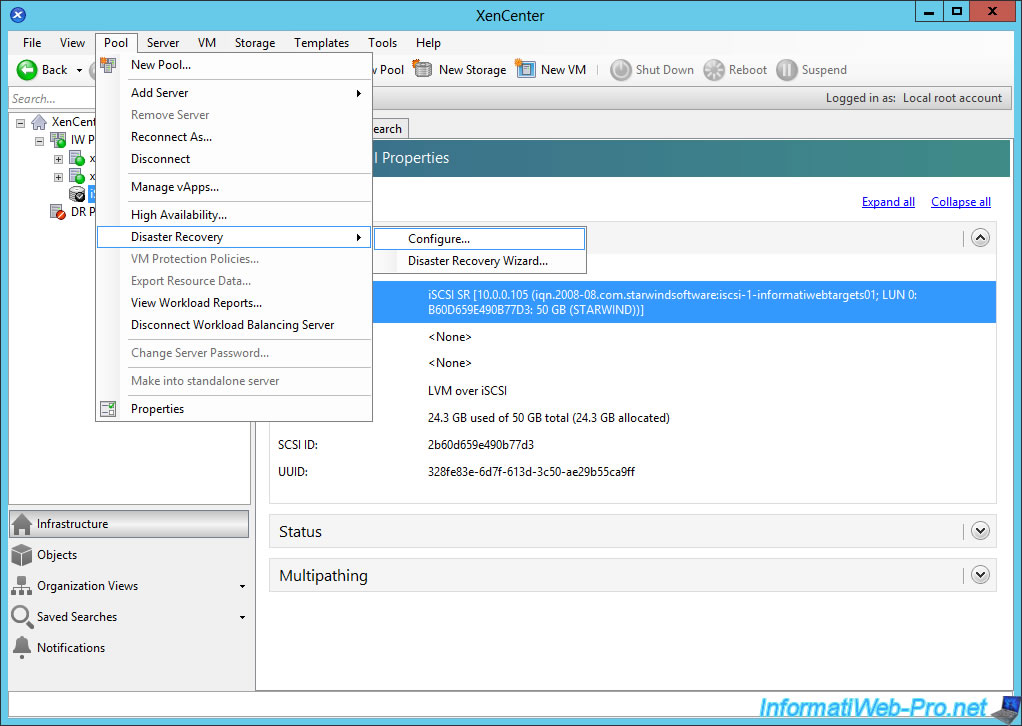Open the Server menu
Screen dimensions: 1022x726
click(162, 42)
